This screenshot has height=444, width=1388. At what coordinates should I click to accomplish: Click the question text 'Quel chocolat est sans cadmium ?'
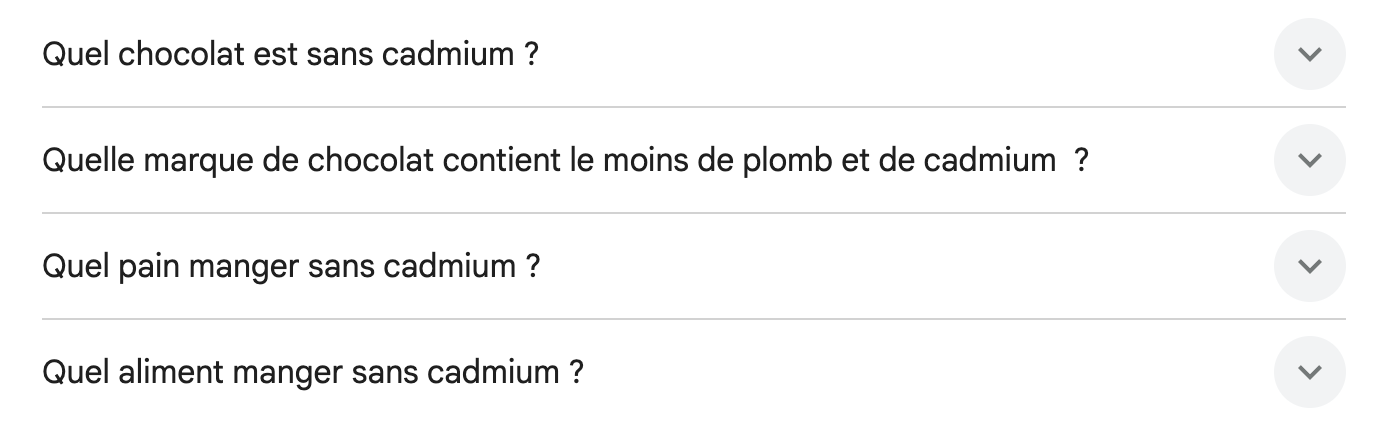290,54
